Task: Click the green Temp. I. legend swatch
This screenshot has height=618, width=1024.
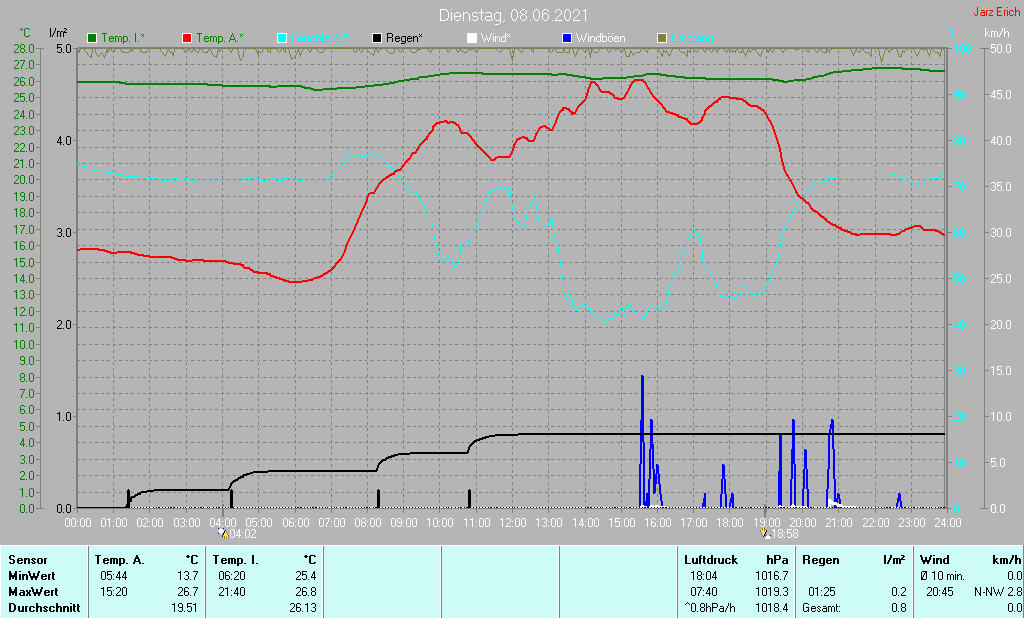Action: (x=92, y=38)
